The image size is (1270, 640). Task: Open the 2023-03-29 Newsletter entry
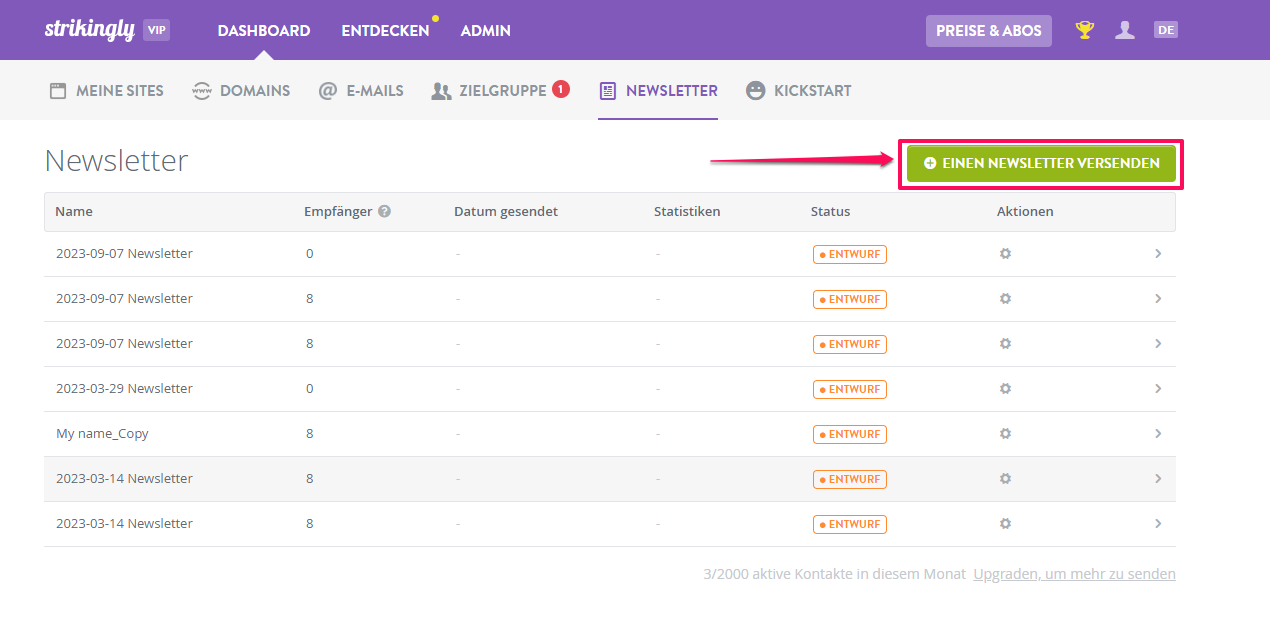pyautogui.click(x=124, y=389)
